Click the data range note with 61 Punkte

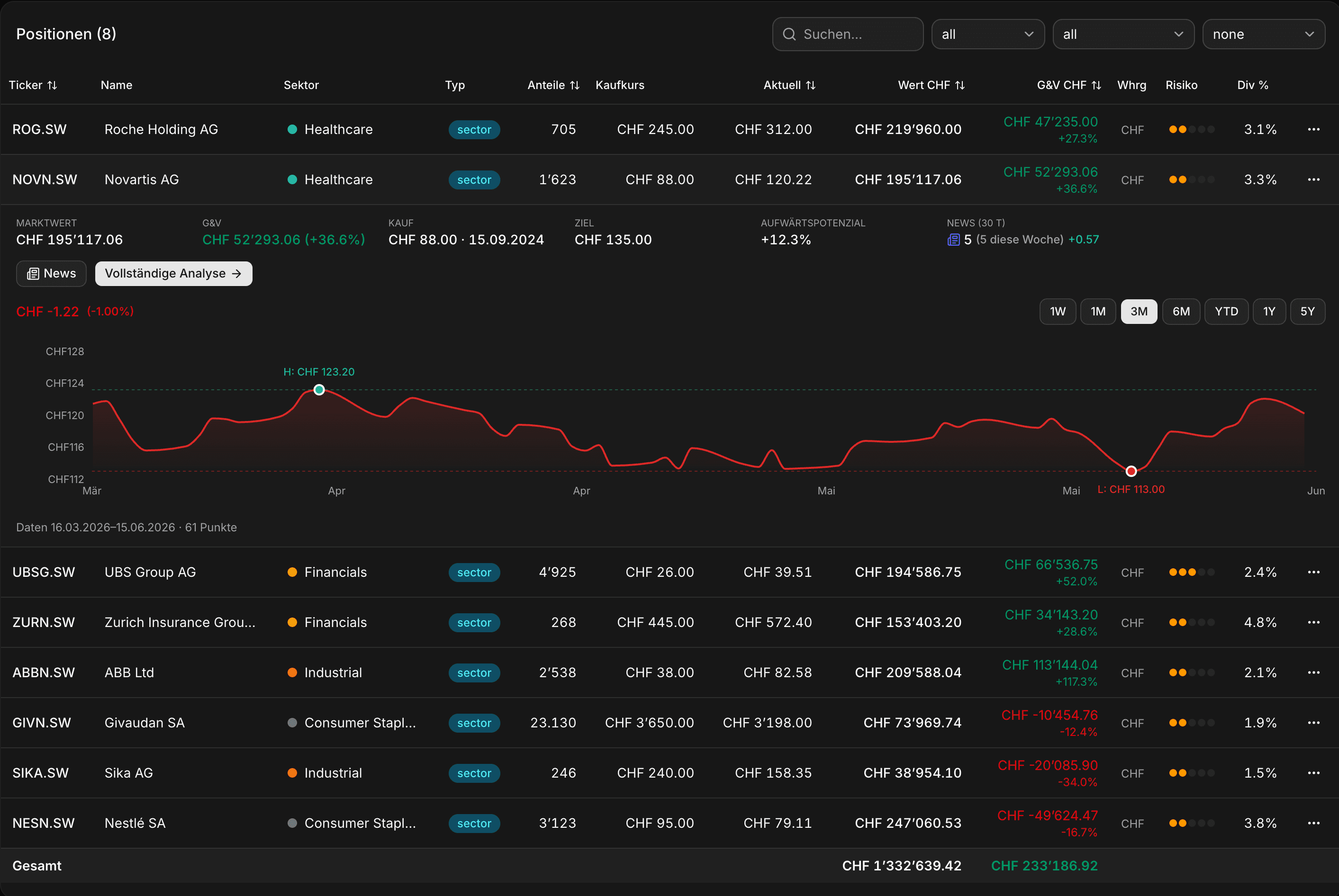click(x=127, y=528)
